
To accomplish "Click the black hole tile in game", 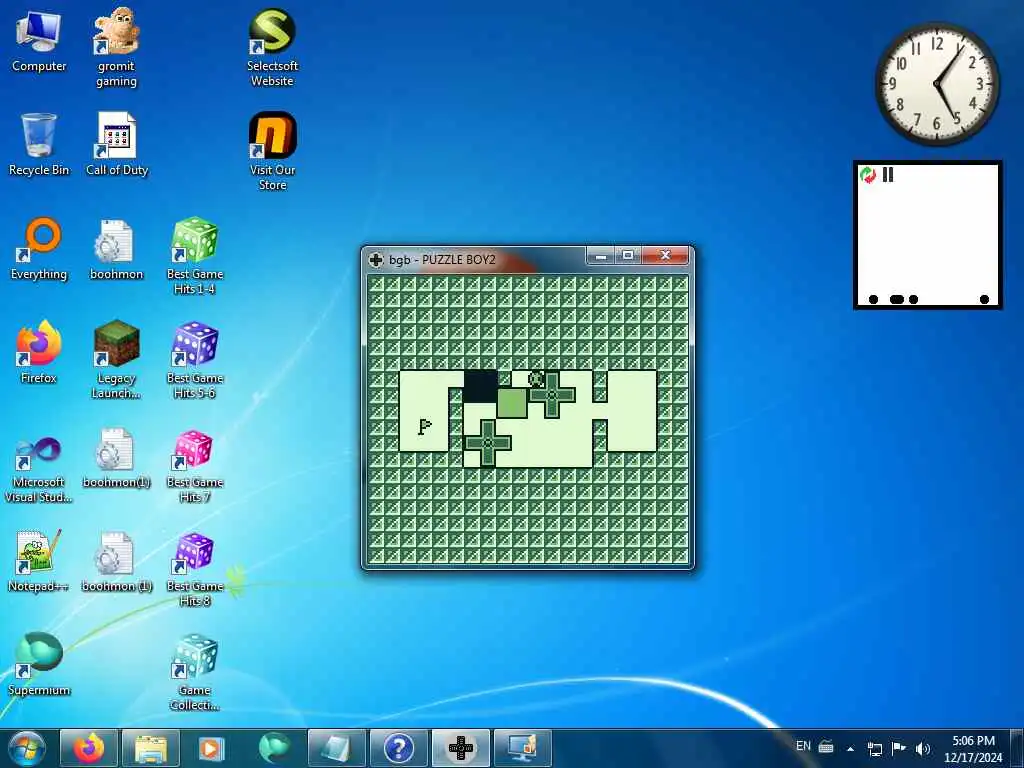I will tap(480, 386).
